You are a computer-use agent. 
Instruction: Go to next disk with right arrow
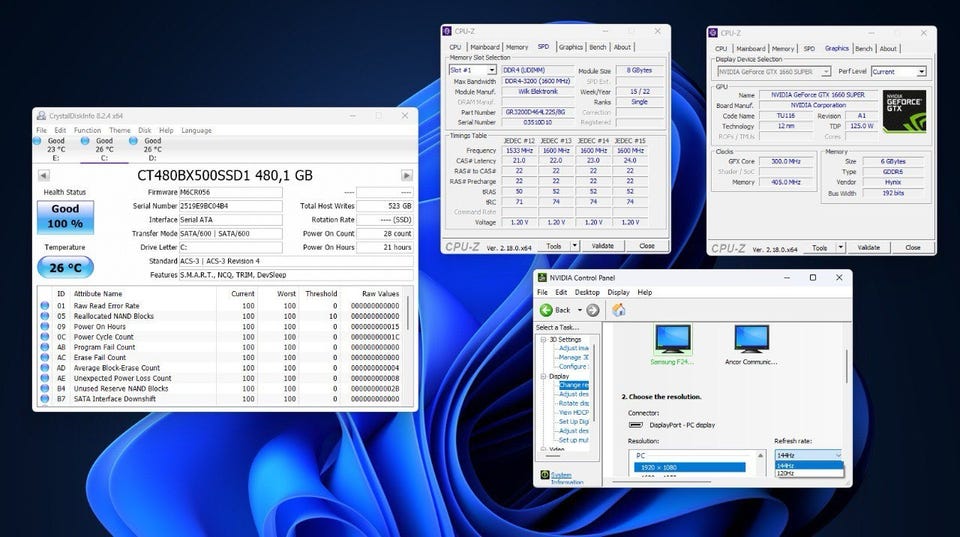406,175
